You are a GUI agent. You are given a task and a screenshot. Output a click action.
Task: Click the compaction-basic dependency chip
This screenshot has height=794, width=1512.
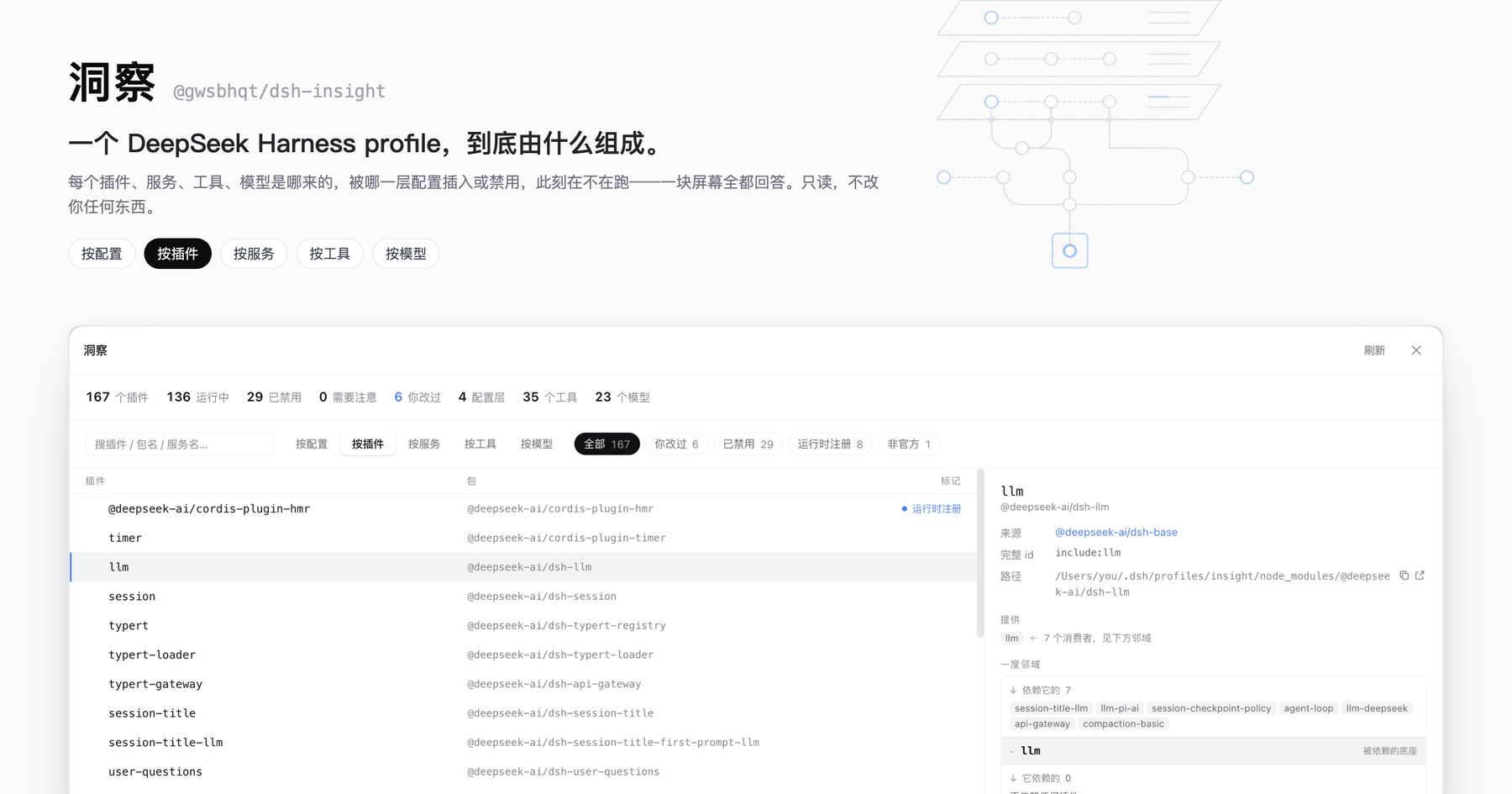click(1123, 724)
